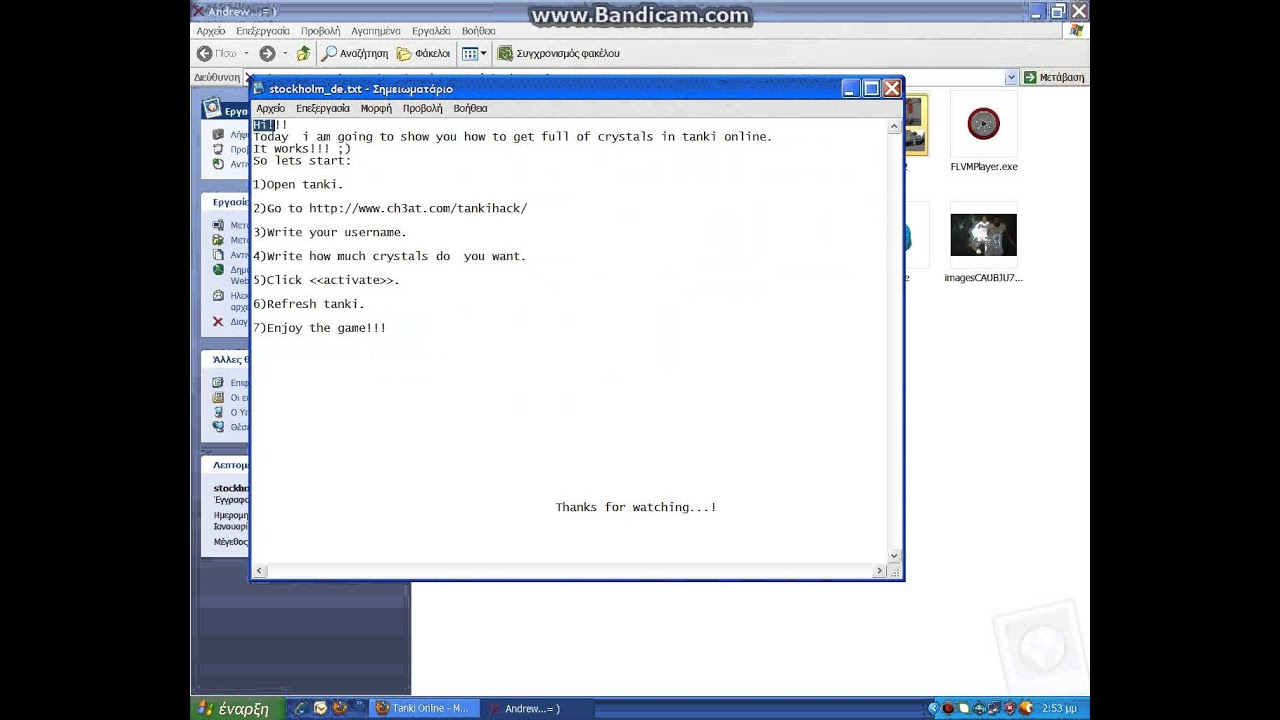Screen dimensions: 1280x720
Task: Minimize the stockholm_de.txt Notepad window
Action: click(850, 89)
